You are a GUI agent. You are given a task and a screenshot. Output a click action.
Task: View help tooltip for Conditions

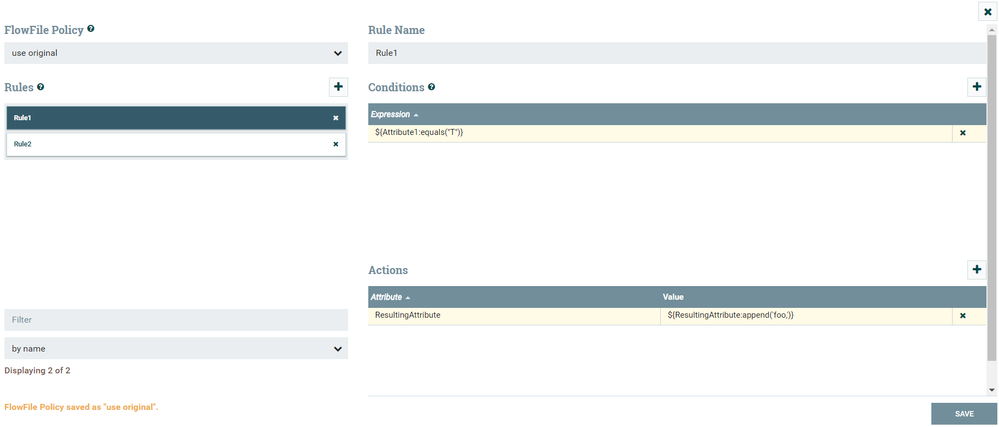tap(432, 87)
